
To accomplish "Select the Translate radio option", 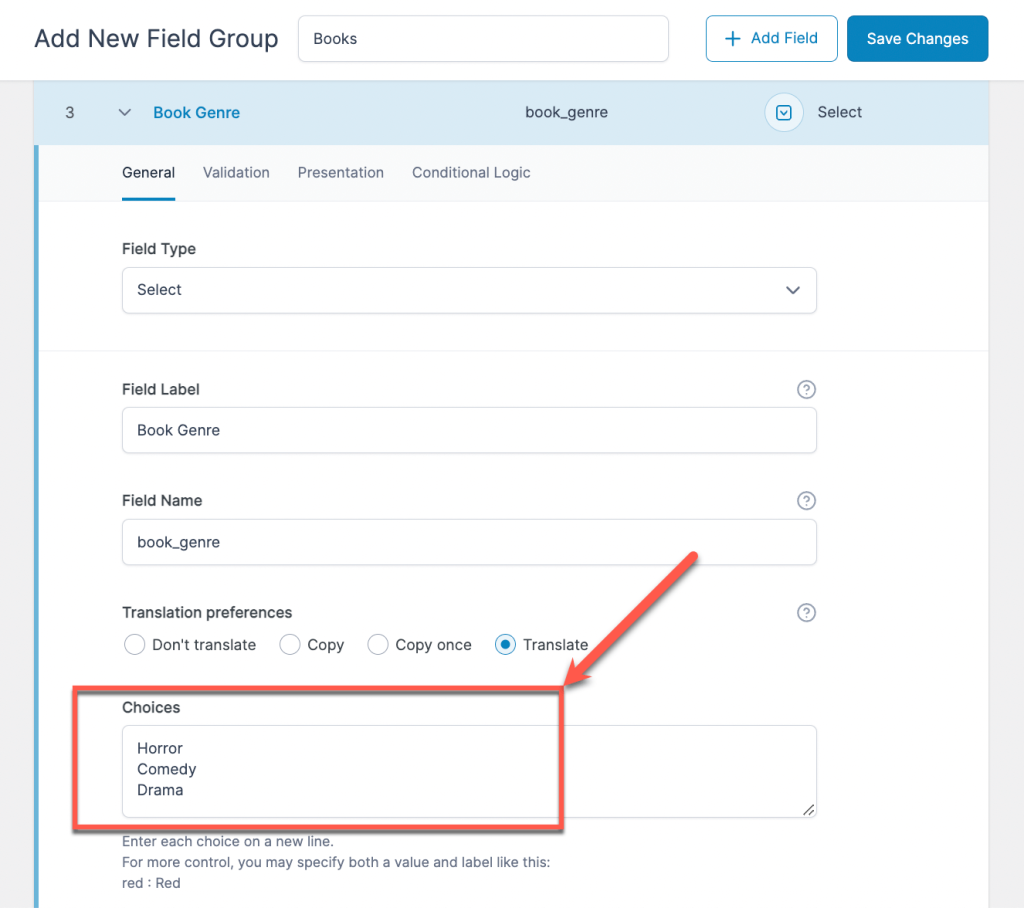I will pyautogui.click(x=505, y=644).
